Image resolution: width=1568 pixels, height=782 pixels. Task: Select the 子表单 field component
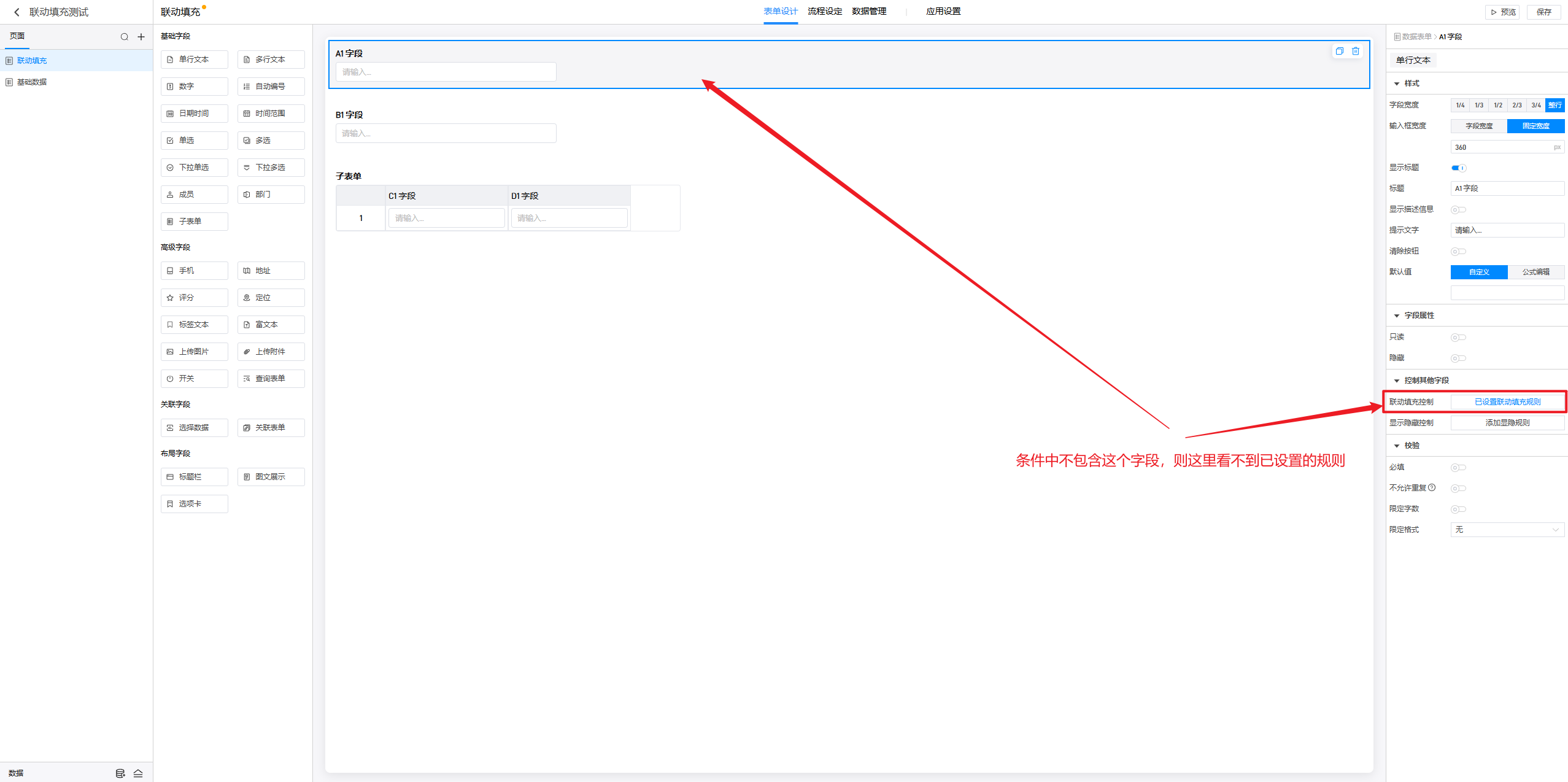194,222
